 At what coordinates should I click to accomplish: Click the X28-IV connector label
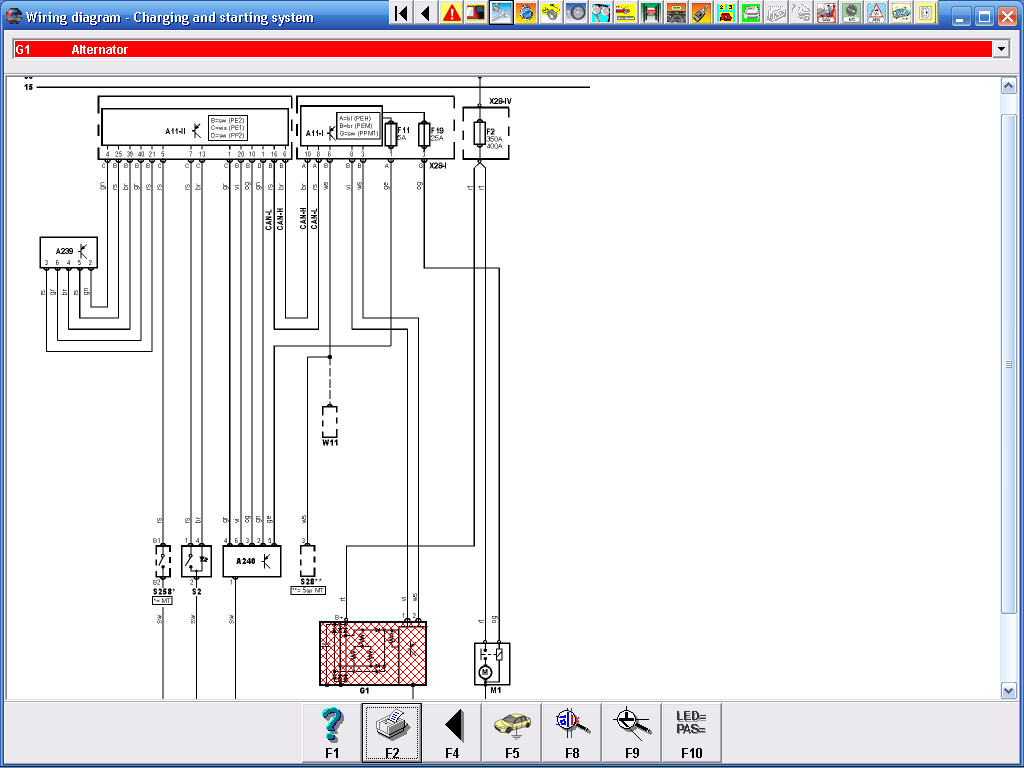[500, 101]
